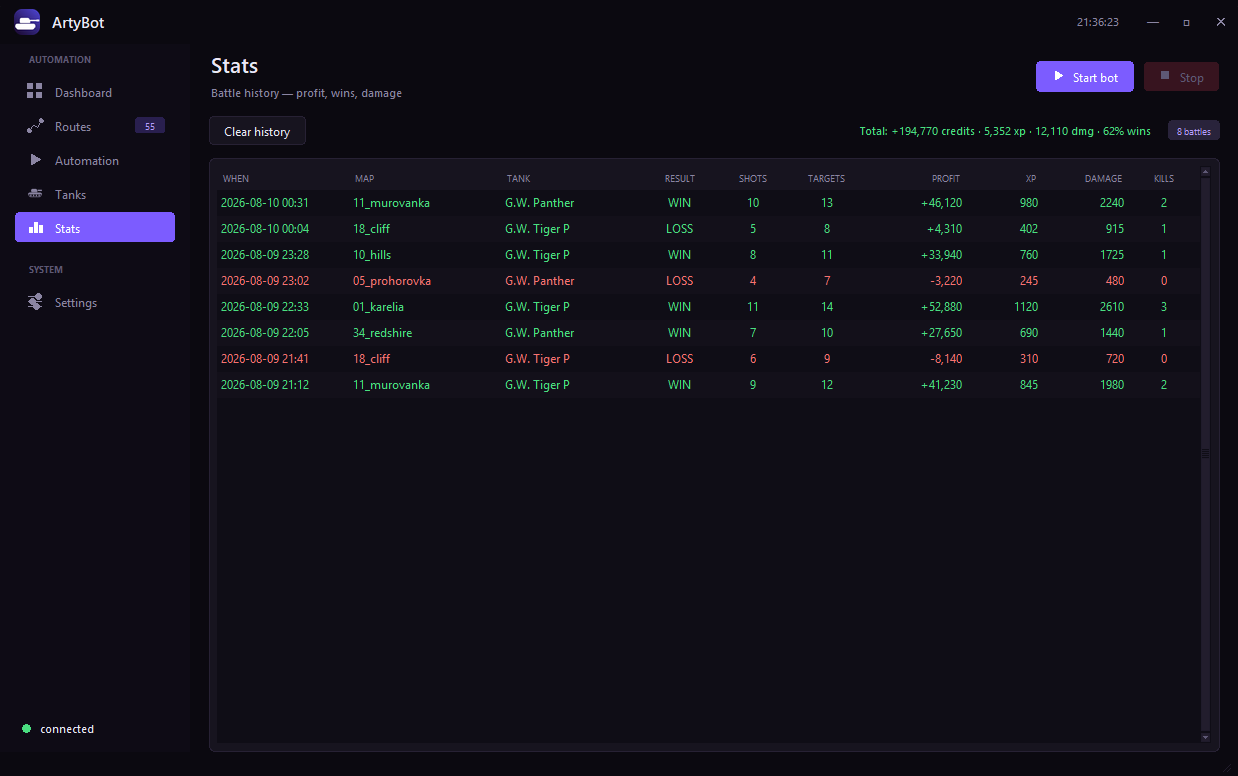Click the 8 battles badge

click(x=1193, y=131)
